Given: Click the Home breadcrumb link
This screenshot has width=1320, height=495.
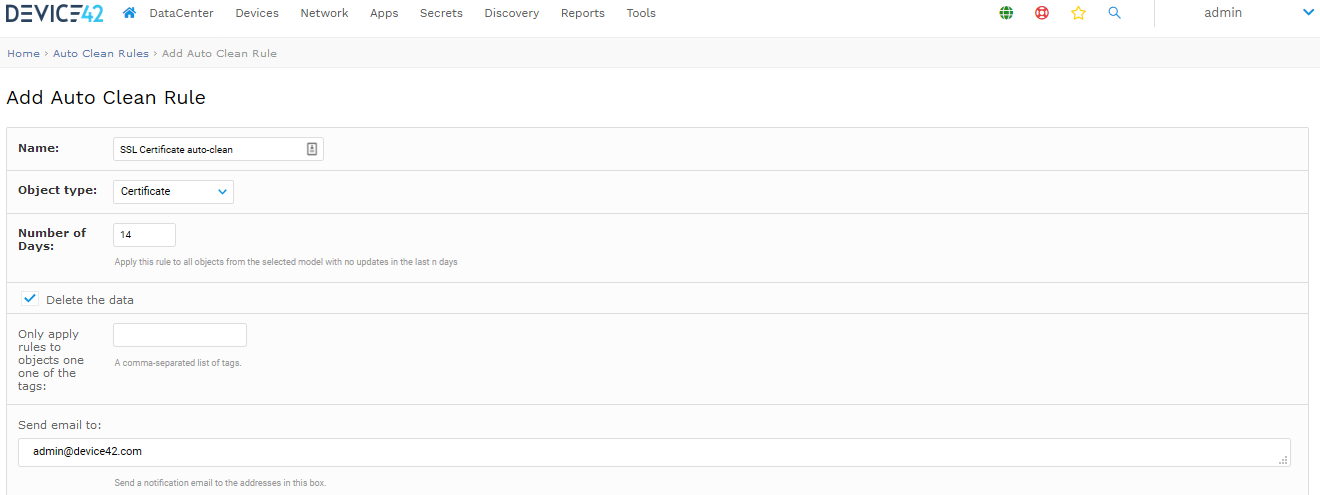Looking at the screenshot, I should click(x=24, y=53).
